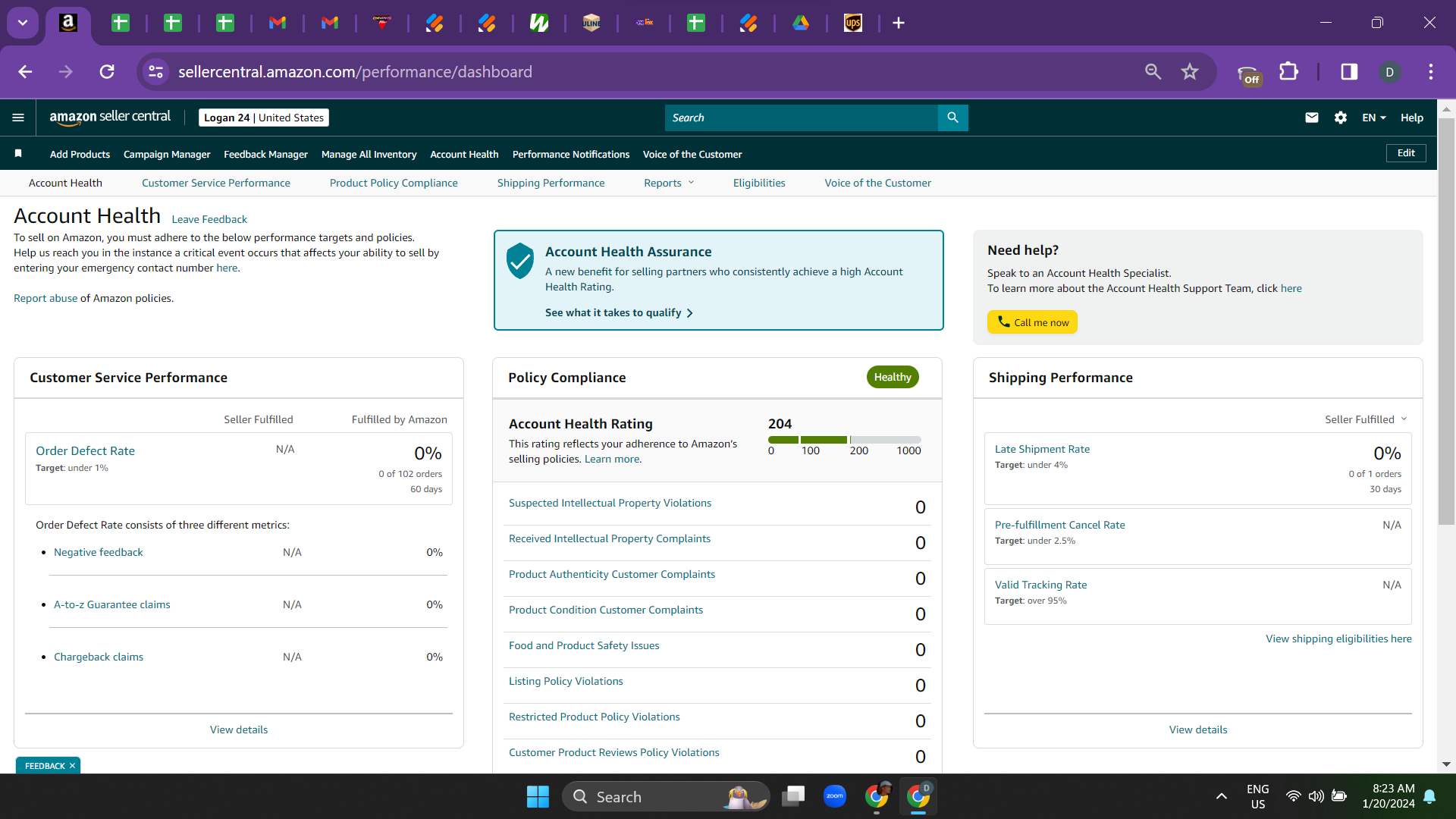The height and width of the screenshot is (819, 1456).
Task: Open View shipping eligibilities here link
Action: coord(1338,639)
